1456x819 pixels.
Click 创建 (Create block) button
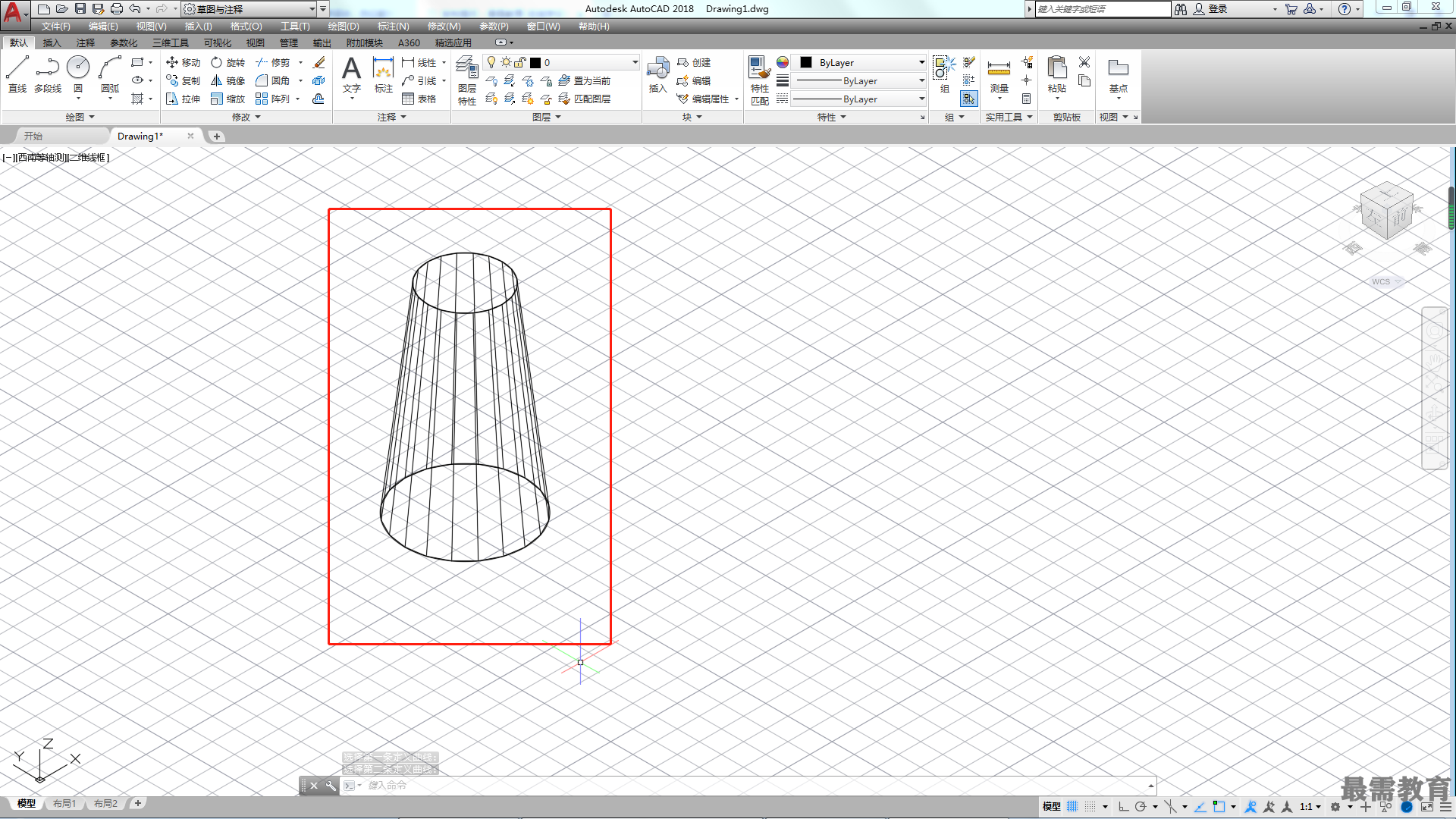pyautogui.click(x=694, y=62)
